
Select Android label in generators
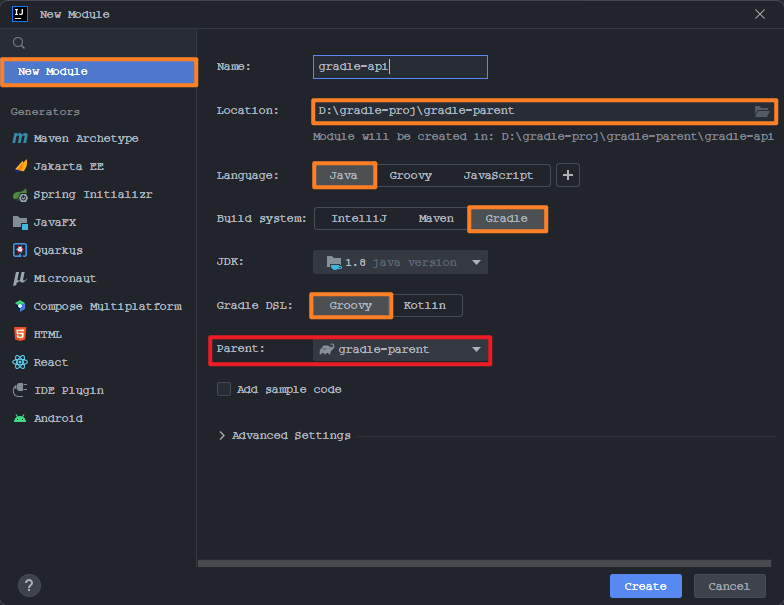coord(58,418)
